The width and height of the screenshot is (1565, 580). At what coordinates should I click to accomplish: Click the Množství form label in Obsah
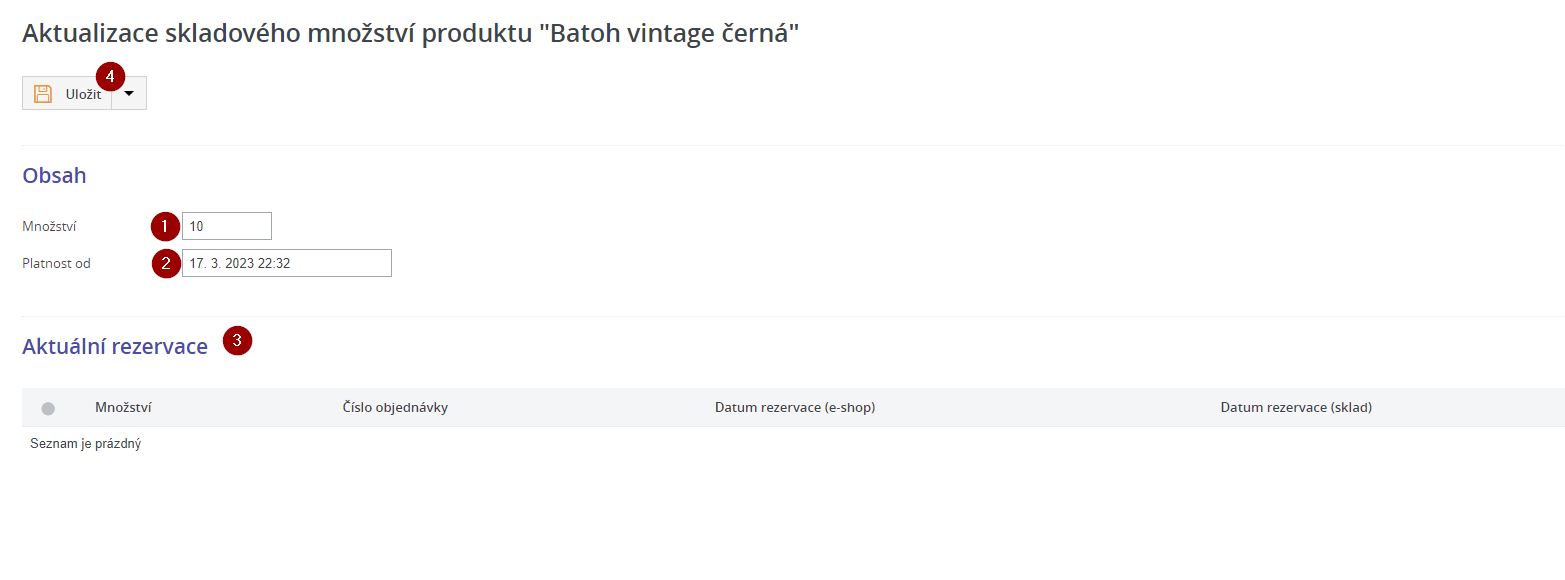[50, 227]
